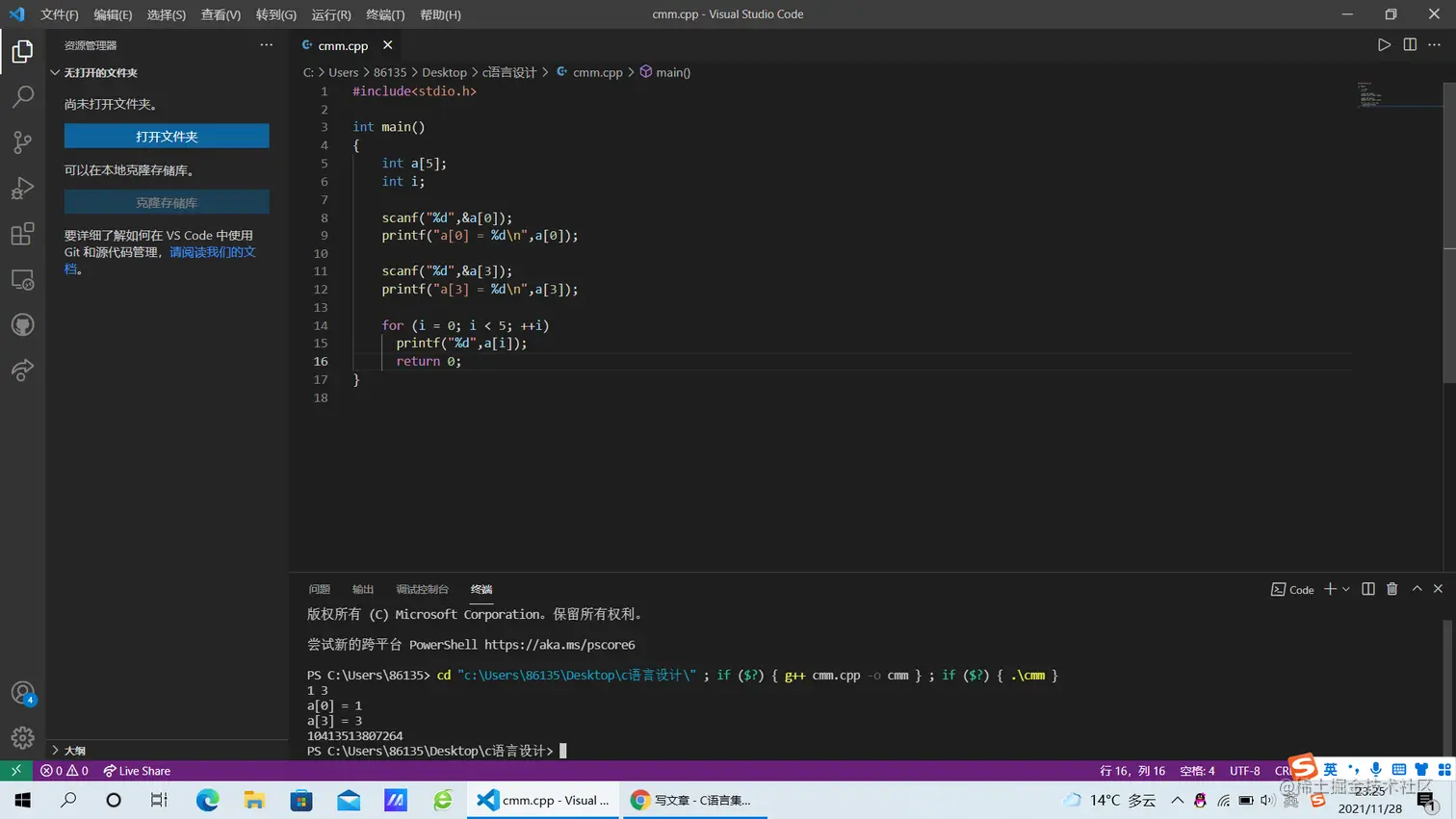Open the 文件(F) menu
Image resolution: width=1456 pixels, height=819 pixels.
tap(60, 14)
